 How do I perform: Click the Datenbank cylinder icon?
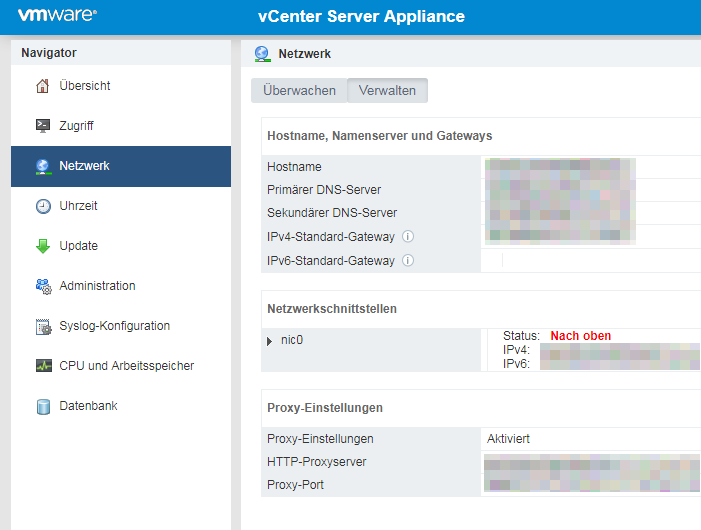click(43, 406)
